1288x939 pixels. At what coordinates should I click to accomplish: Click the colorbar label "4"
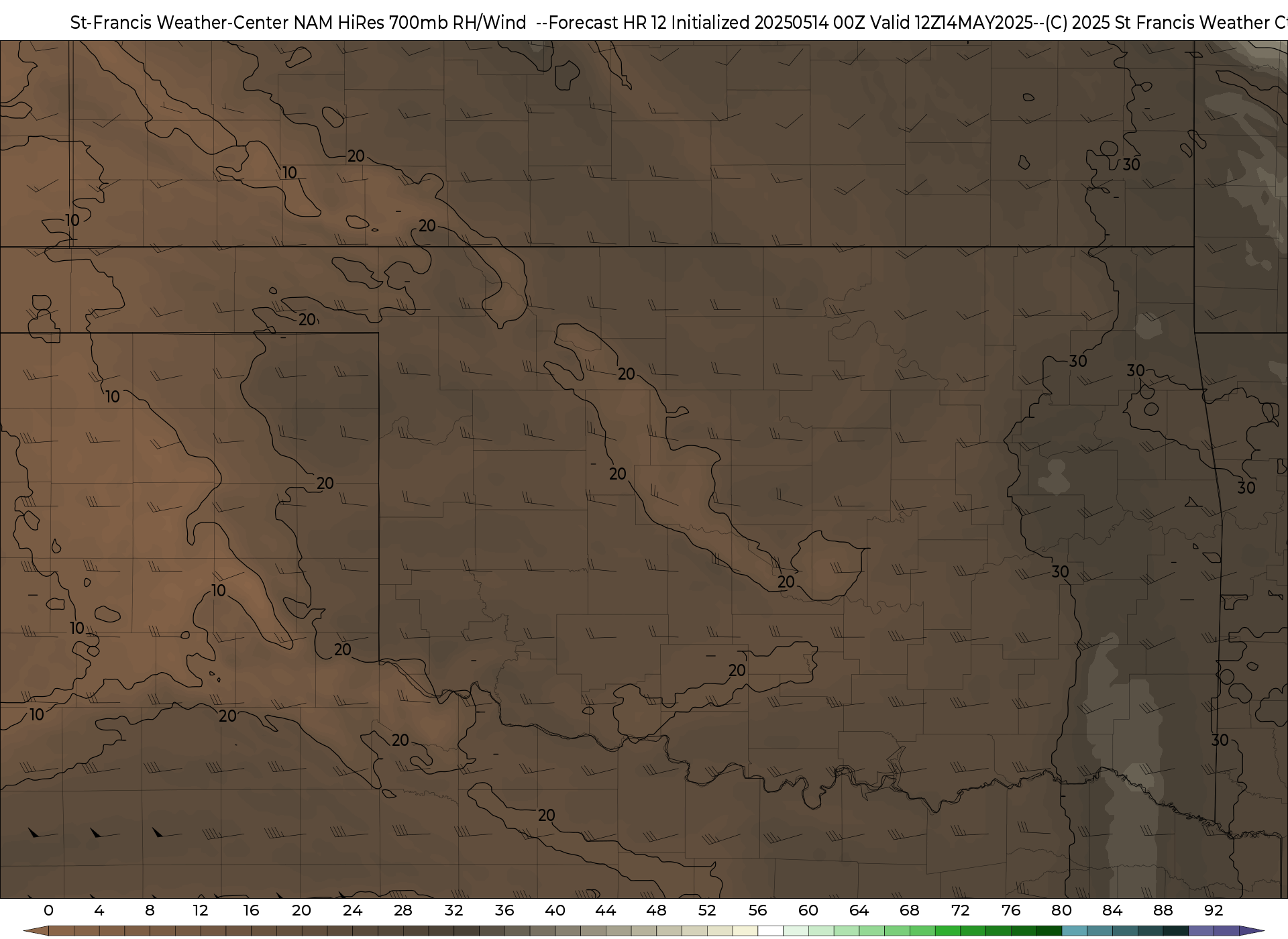tap(99, 910)
